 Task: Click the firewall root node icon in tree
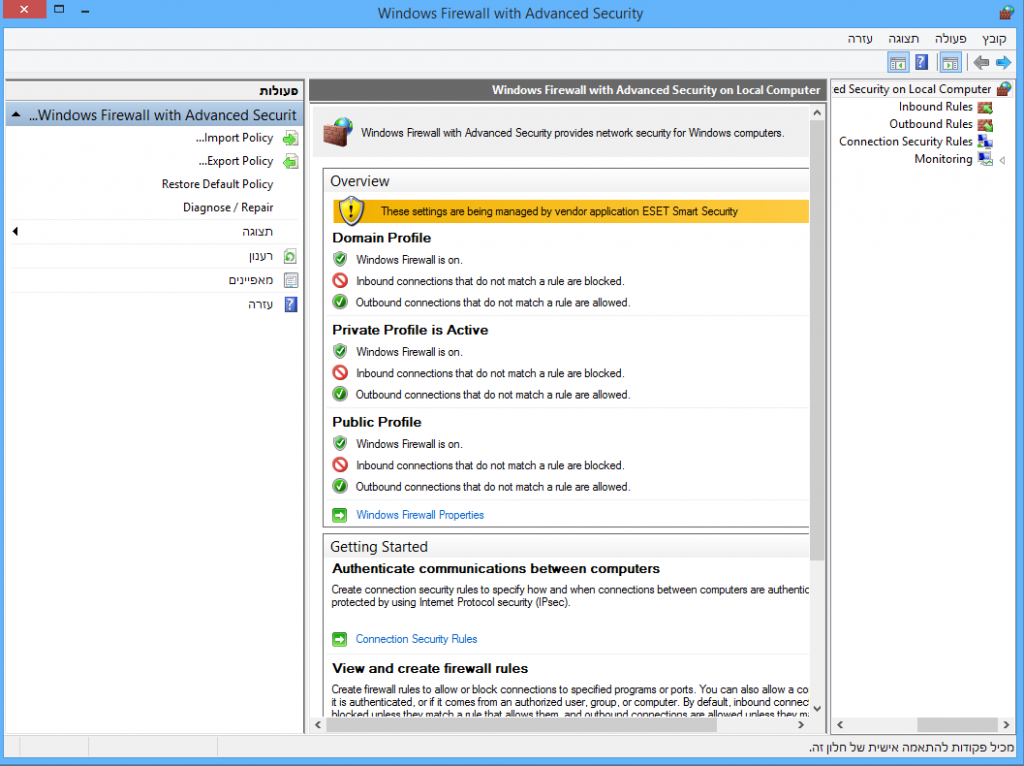pos(1004,89)
